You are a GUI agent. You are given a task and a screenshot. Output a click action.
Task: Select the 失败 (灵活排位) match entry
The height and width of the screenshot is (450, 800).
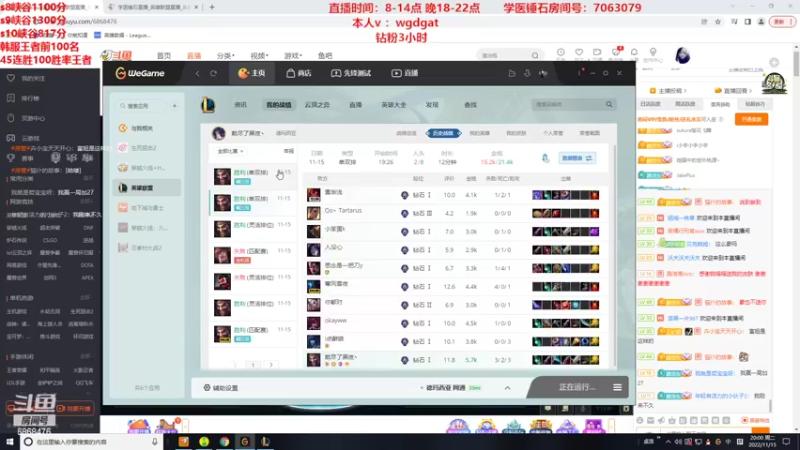(x=253, y=281)
